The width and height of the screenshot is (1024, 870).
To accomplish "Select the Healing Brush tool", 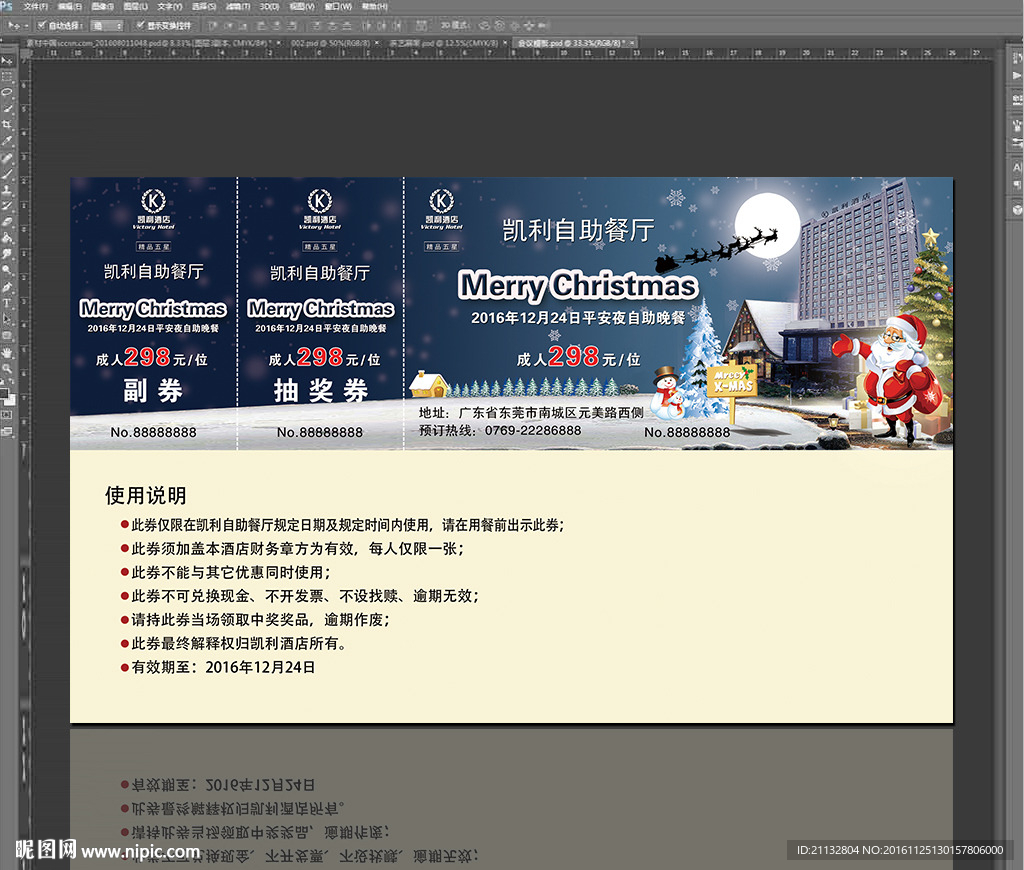I will (7, 157).
